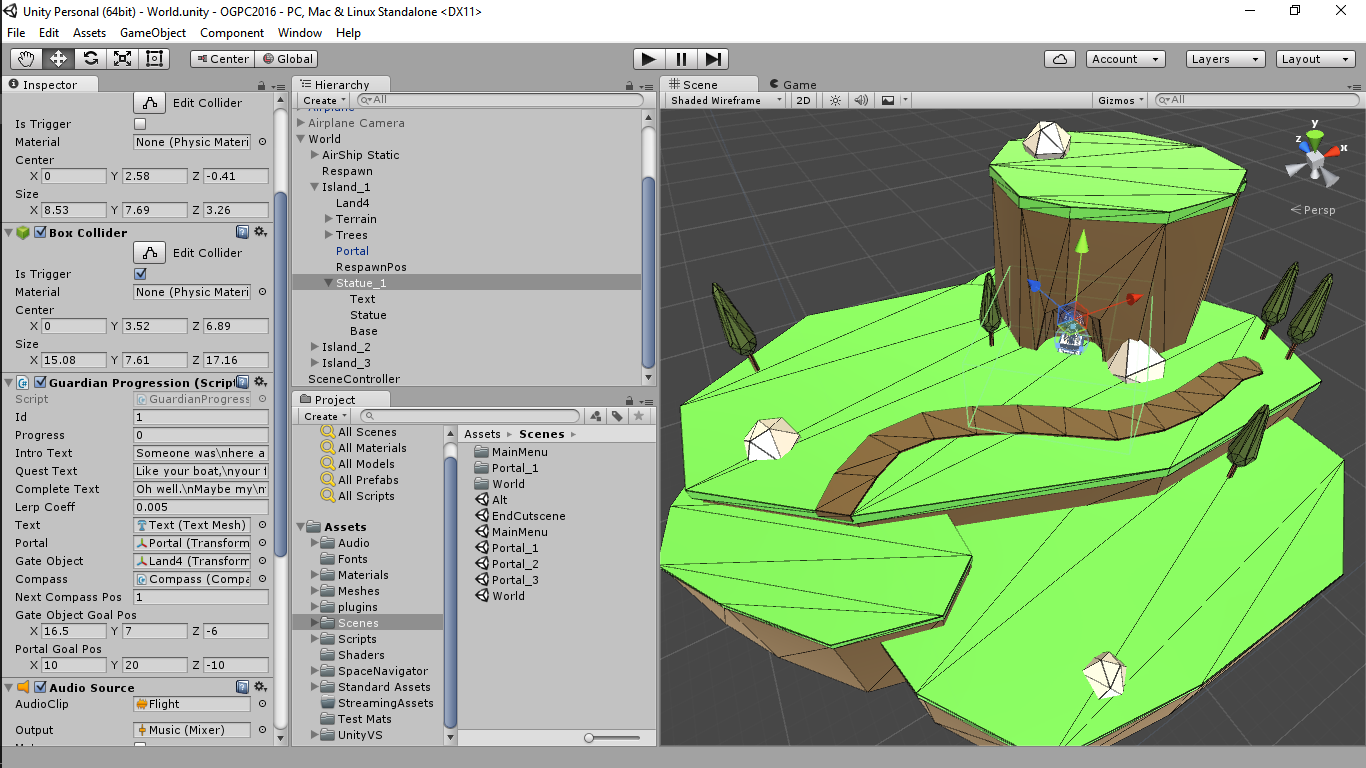Viewport: 1366px width, 768px height.
Task: Open the Shaded Wireframe draw mode dropdown
Action: click(x=722, y=99)
